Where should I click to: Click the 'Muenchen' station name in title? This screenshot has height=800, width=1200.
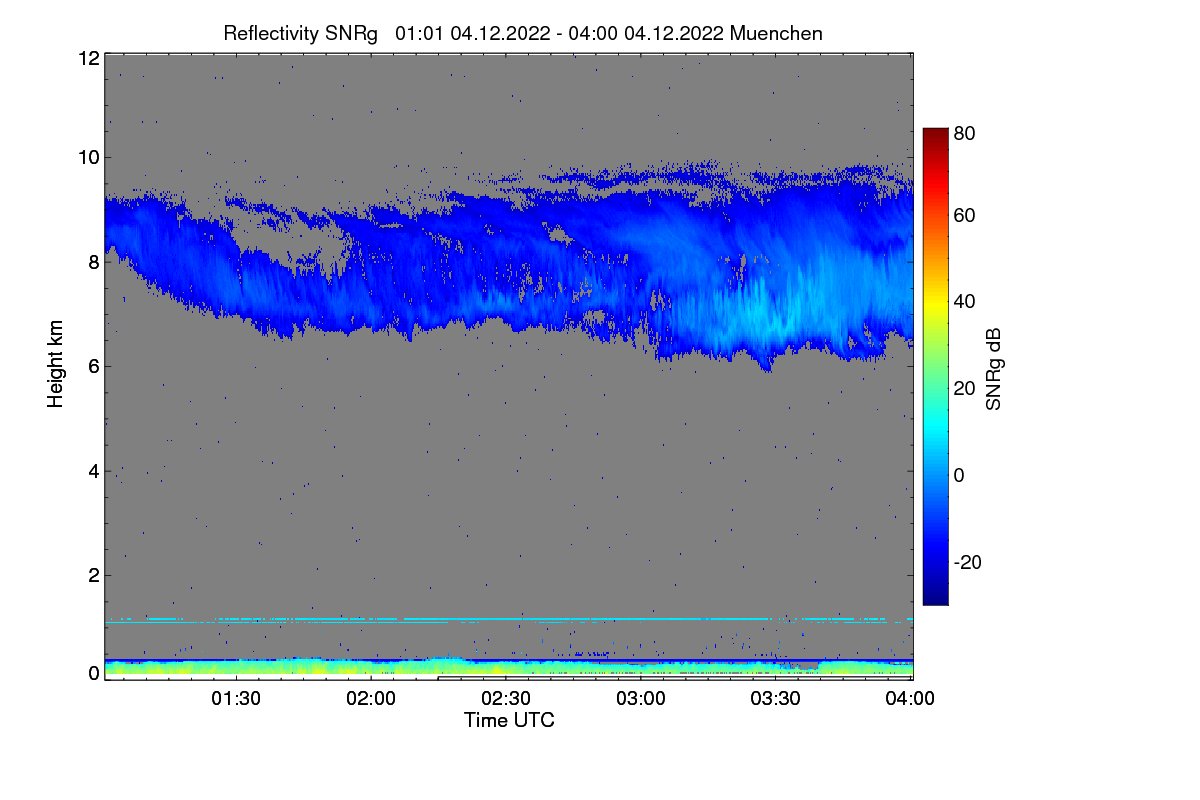pyautogui.click(x=776, y=33)
